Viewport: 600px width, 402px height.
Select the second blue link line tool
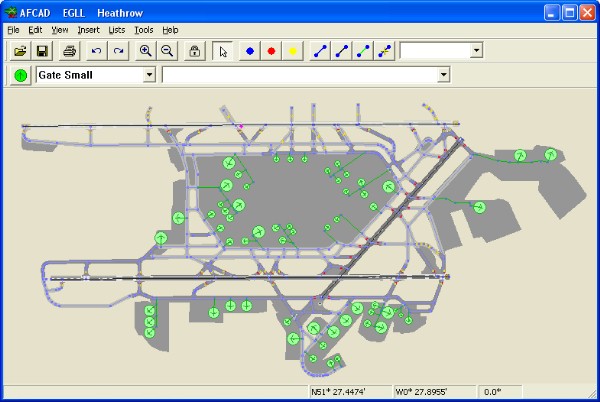[x=342, y=51]
